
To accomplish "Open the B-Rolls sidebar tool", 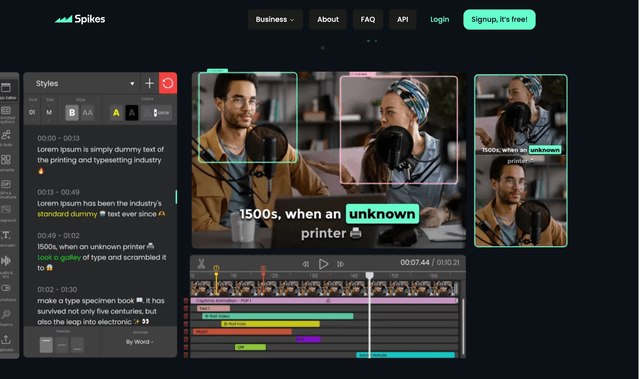I will pyautogui.click(x=7, y=138).
